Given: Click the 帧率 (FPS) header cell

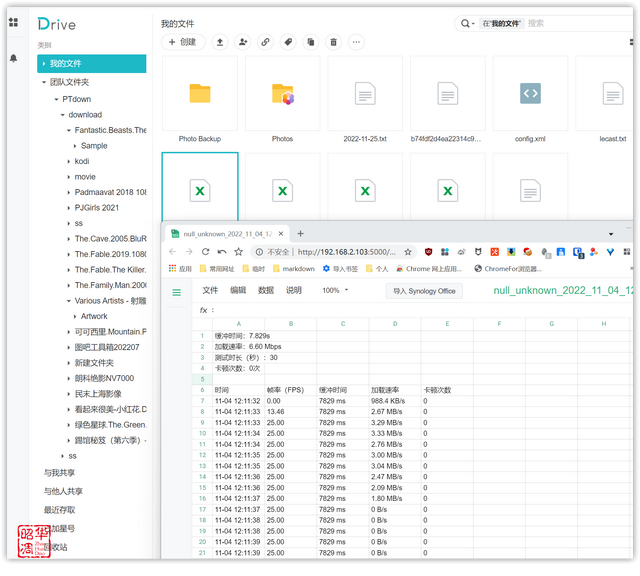Looking at the screenshot, I should 291,390.
